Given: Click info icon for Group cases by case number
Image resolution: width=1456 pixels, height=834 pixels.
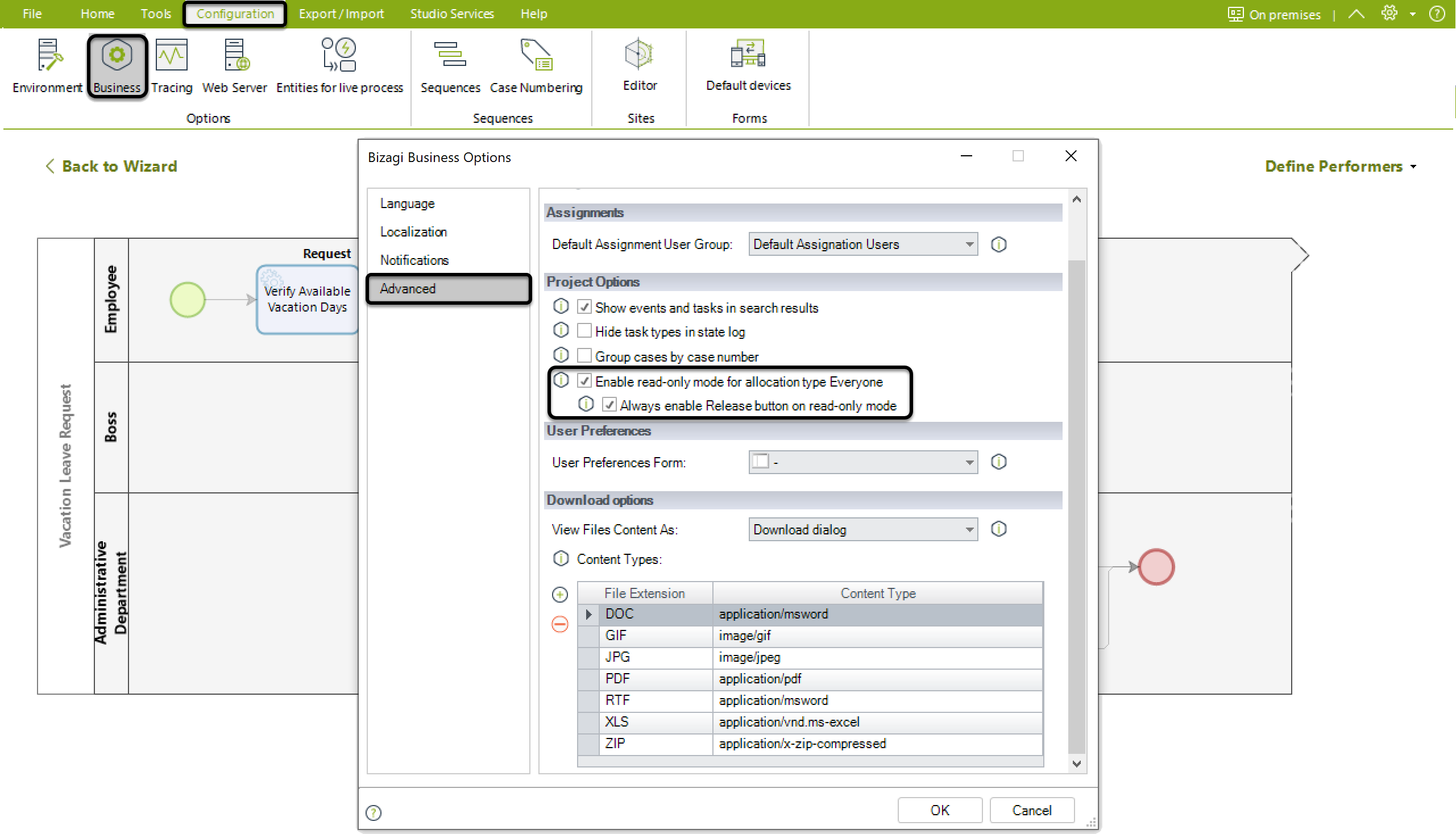Looking at the screenshot, I should 561,355.
